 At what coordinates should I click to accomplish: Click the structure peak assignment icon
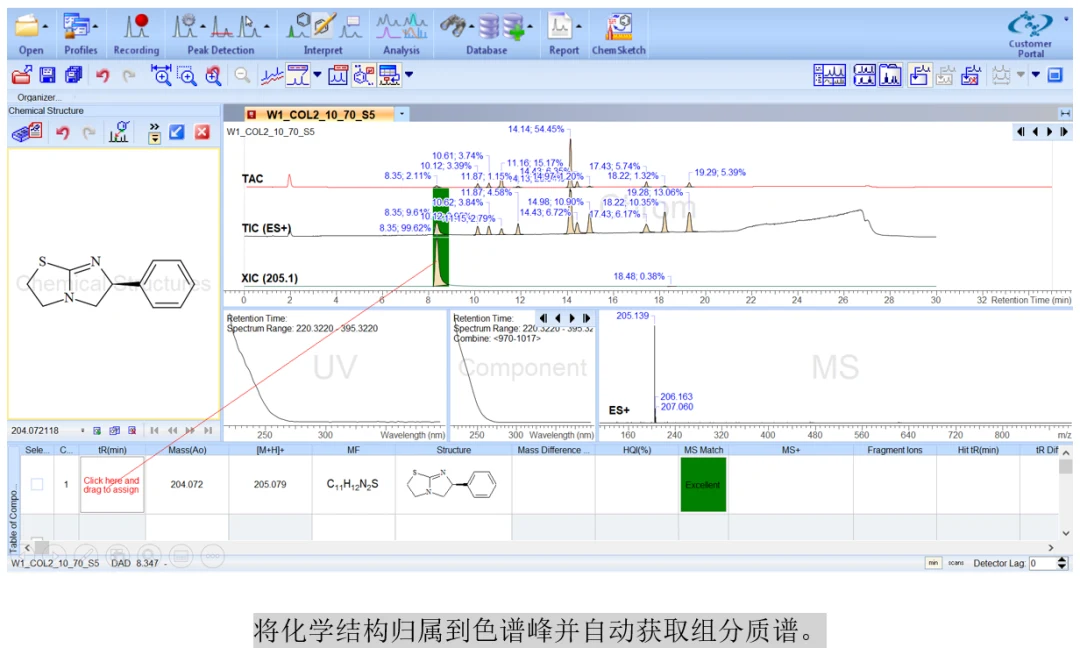119,132
